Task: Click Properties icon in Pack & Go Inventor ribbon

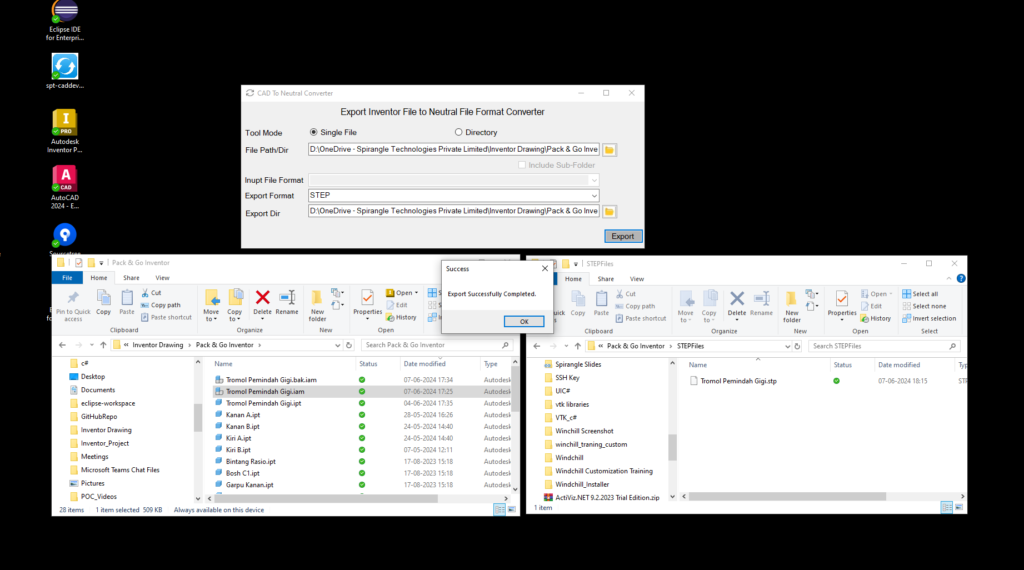Action: [368, 306]
